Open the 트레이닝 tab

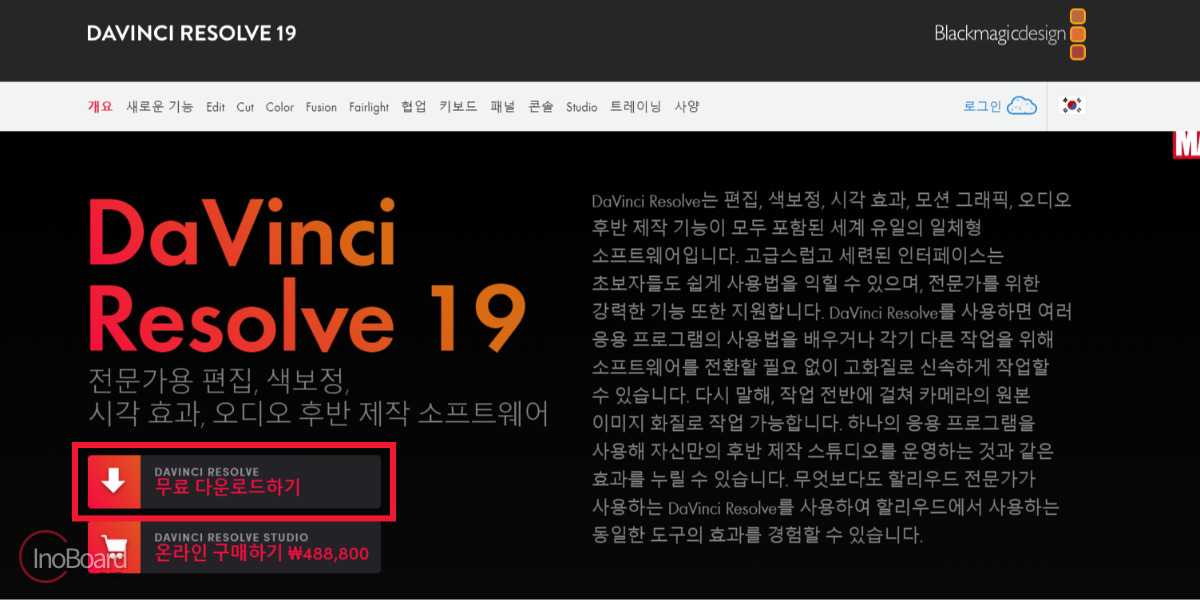pyautogui.click(x=636, y=107)
